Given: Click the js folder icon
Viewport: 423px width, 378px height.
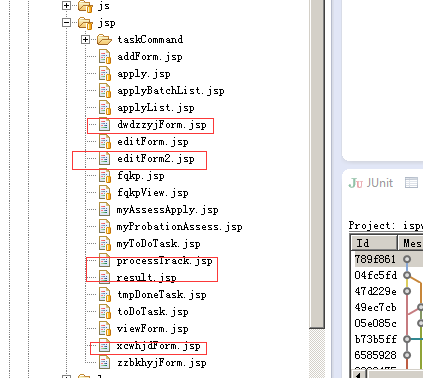Looking at the screenshot, I should (85, 6).
